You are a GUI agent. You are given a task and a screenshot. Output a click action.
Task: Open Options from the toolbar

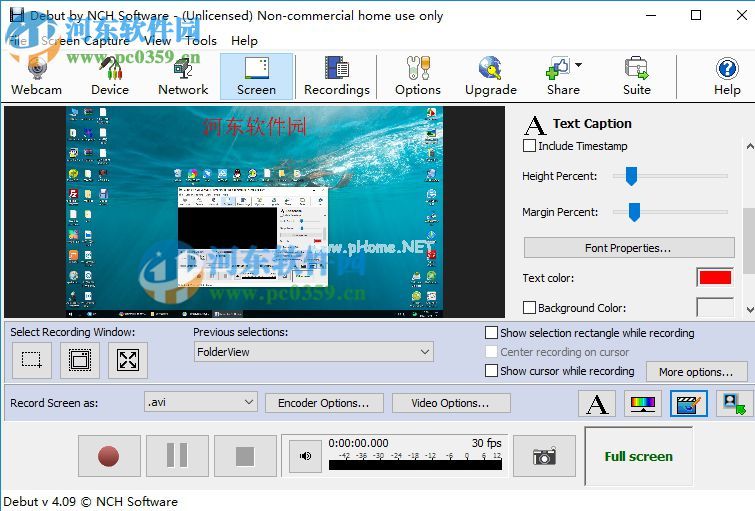(418, 77)
